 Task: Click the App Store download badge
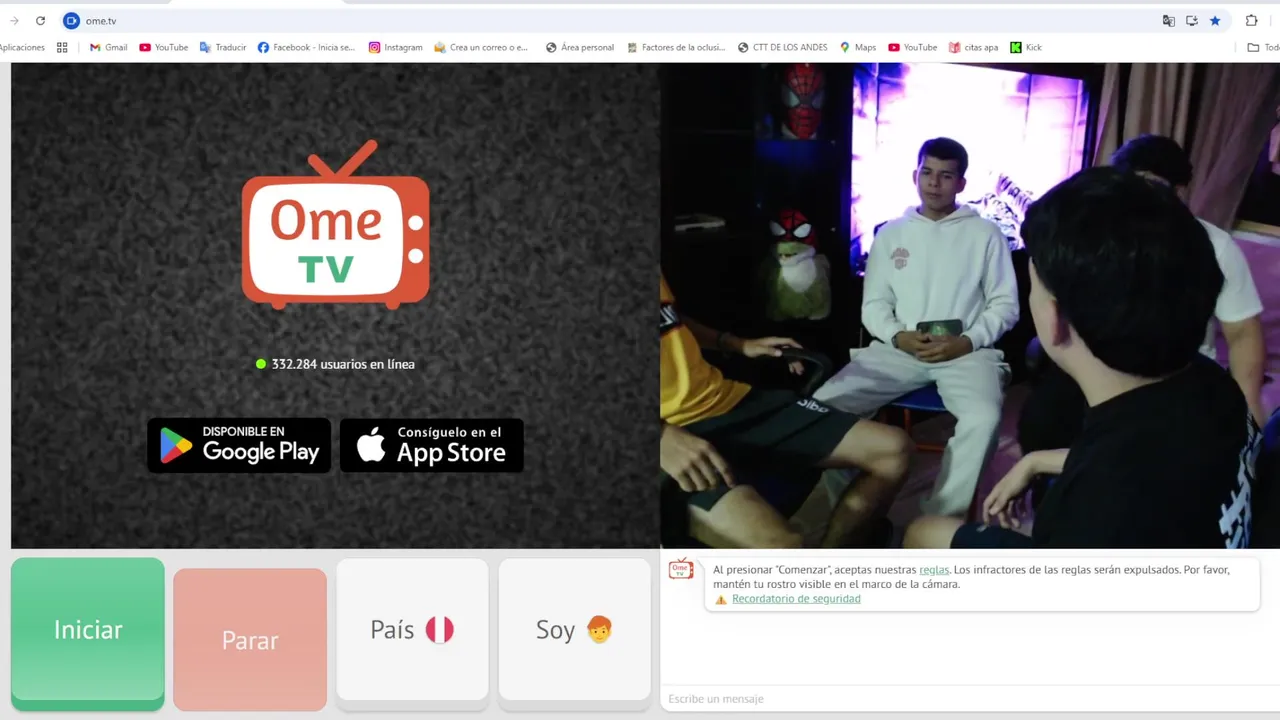click(432, 445)
